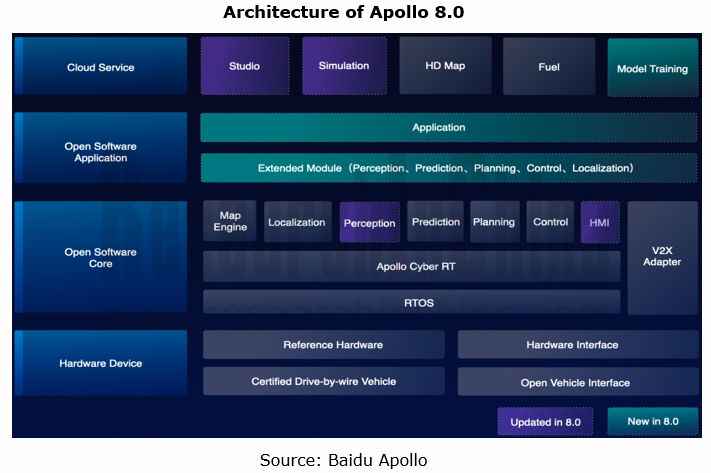The height and width of the screenshot is (473, 711).
Task: Click the V2X Adapter block
Action: [x=662, y=257]
